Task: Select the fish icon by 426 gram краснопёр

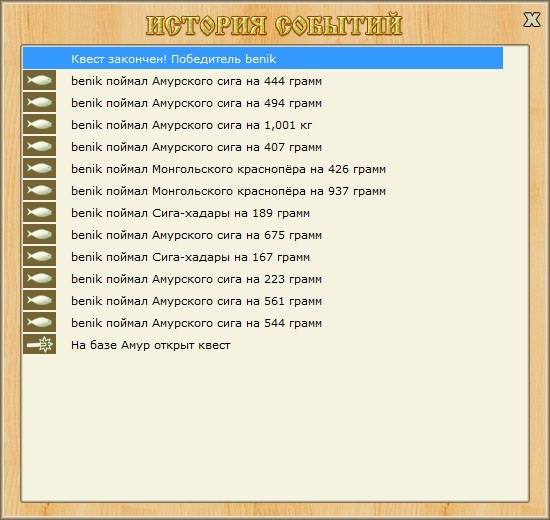Action: coord(39,168)
